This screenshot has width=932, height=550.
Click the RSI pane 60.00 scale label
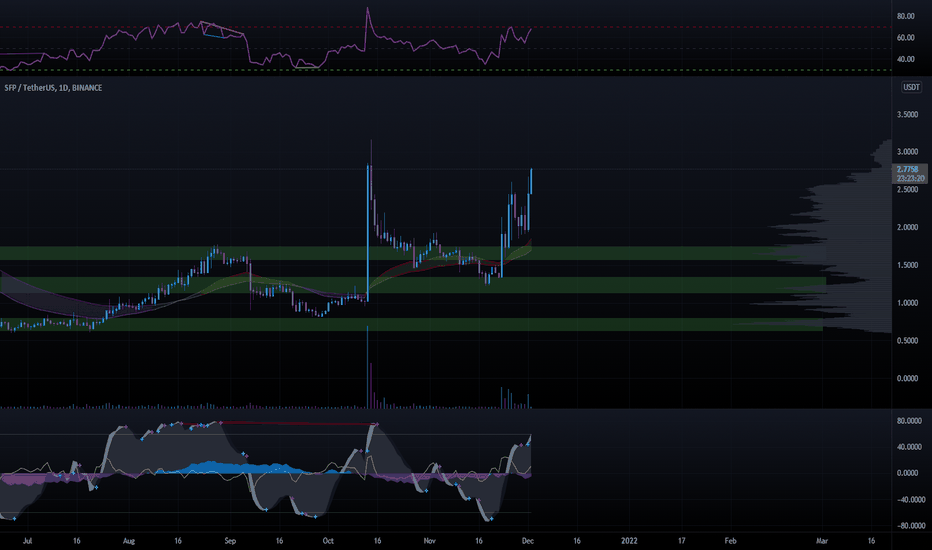click(906, 37)
